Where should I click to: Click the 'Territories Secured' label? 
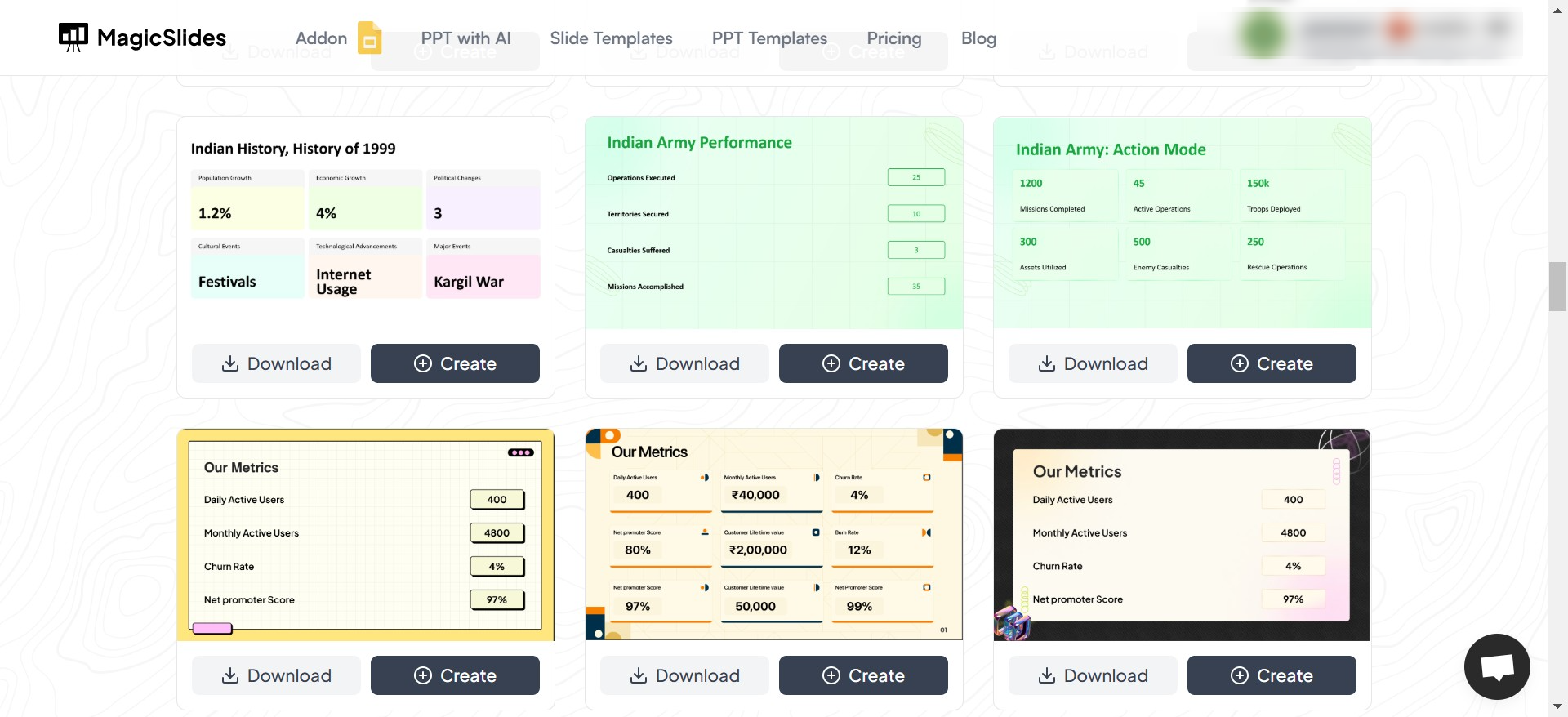[x=638, y=214]
